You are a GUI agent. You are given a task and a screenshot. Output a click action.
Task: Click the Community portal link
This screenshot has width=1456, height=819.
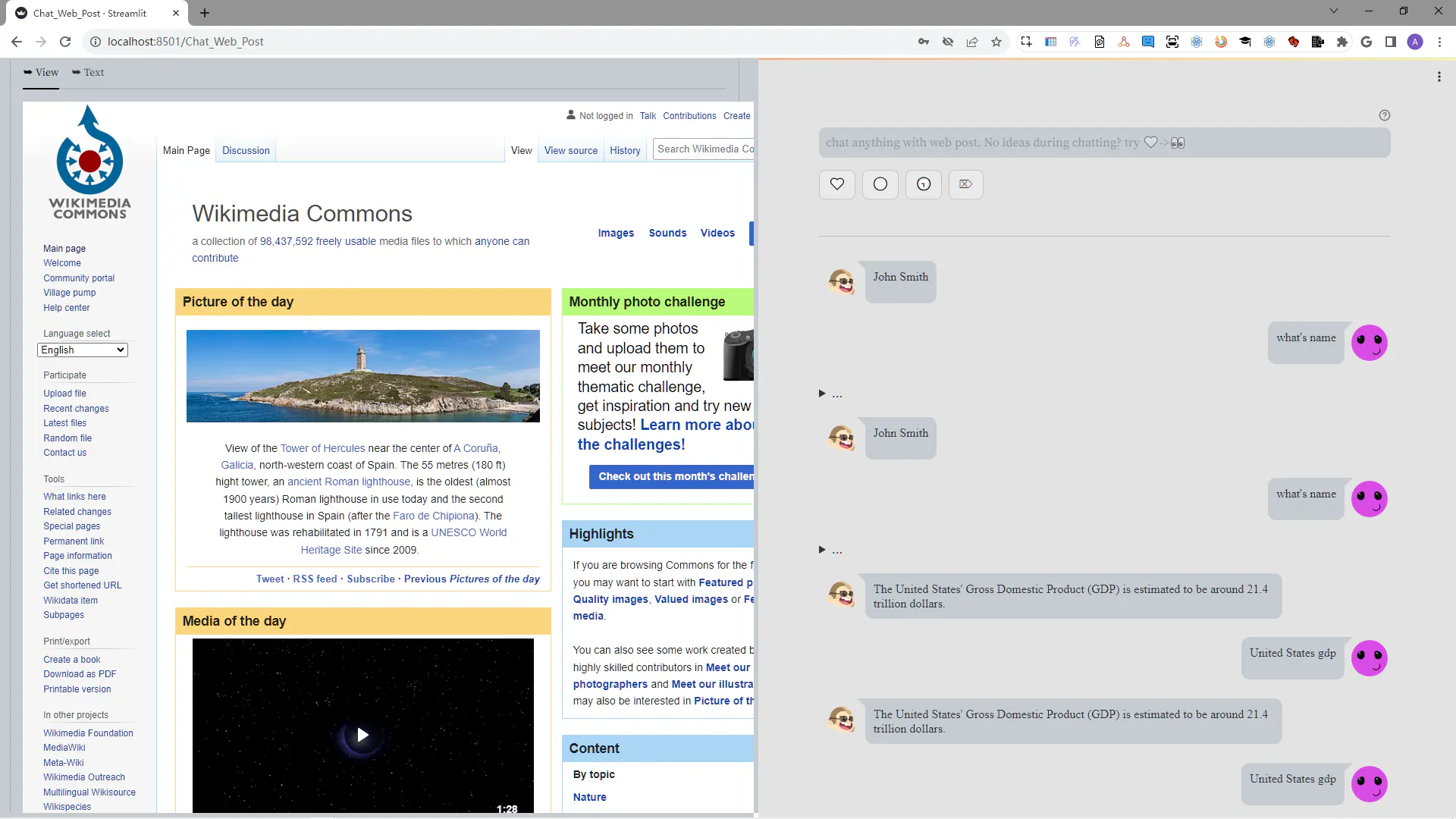click(x=79, y=278)
